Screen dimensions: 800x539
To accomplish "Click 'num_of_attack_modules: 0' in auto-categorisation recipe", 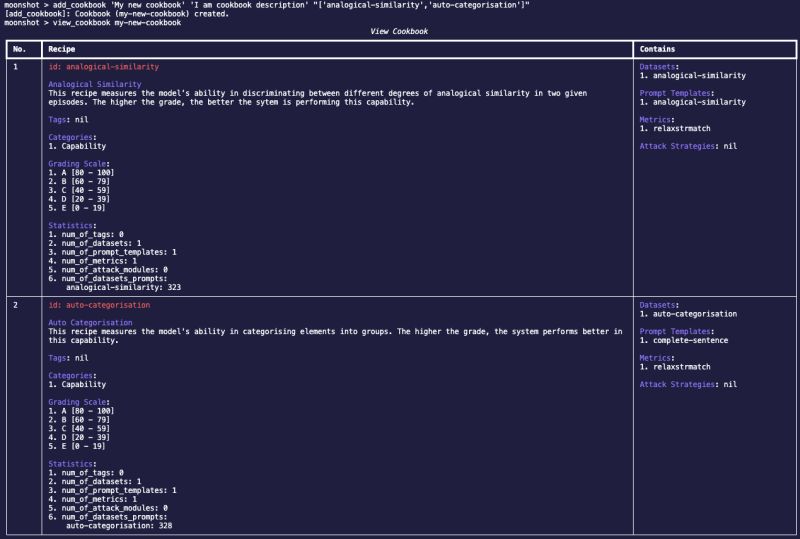I will point(114,508).
